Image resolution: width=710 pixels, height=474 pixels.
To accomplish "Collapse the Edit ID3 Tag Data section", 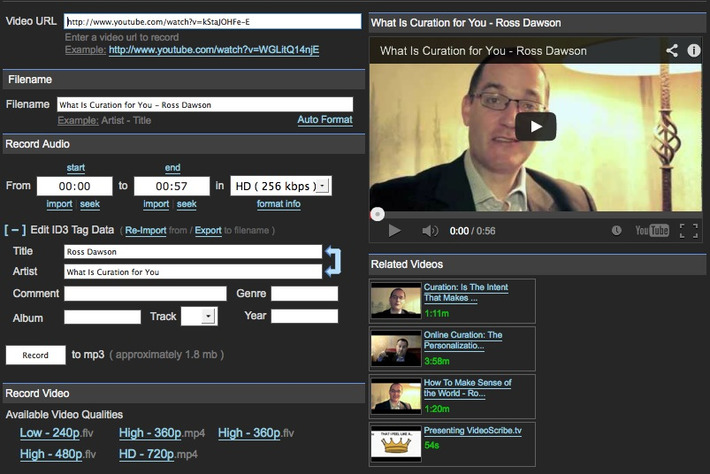I will point(15,230).
